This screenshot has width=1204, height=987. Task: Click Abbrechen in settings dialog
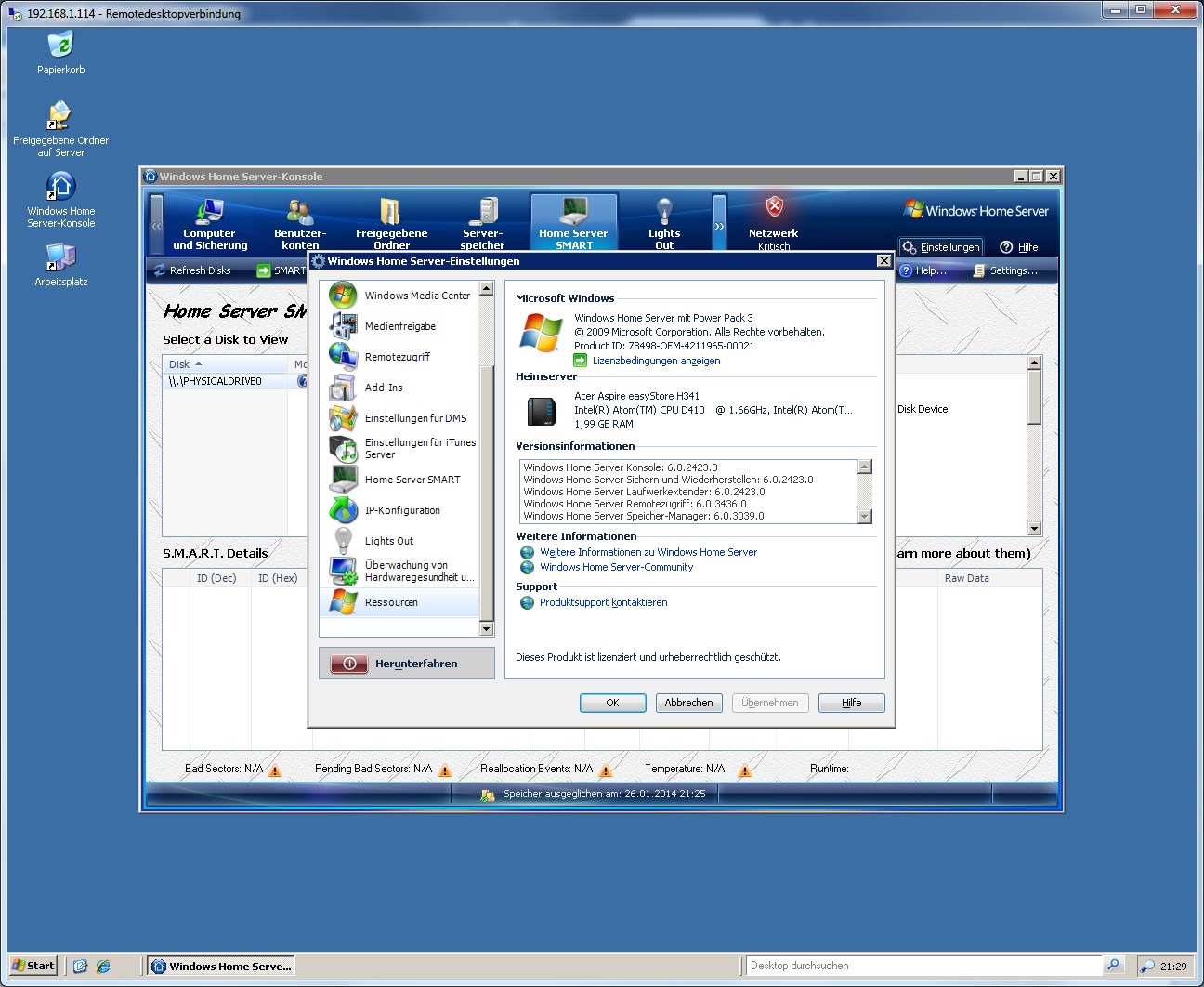[x=688, y=703]
